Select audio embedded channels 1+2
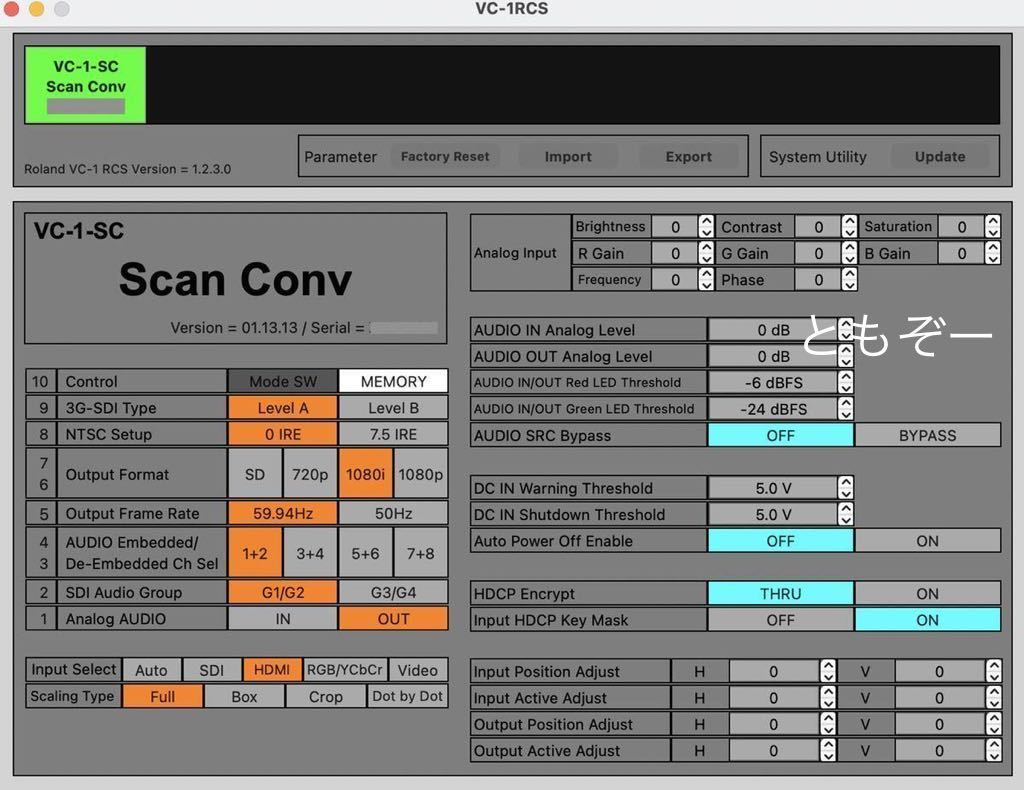This screenshot has width=1024, height=790. 255,553
